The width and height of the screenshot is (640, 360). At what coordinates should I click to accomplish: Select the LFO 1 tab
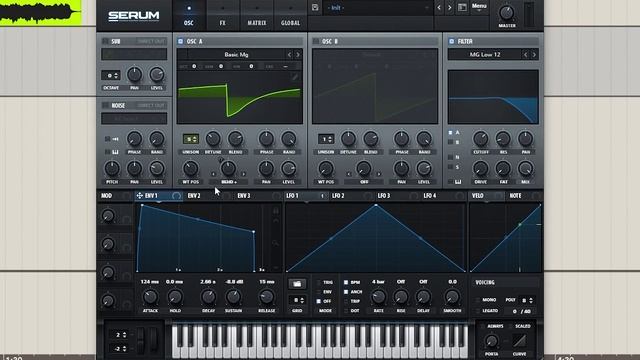click(292, 196)
